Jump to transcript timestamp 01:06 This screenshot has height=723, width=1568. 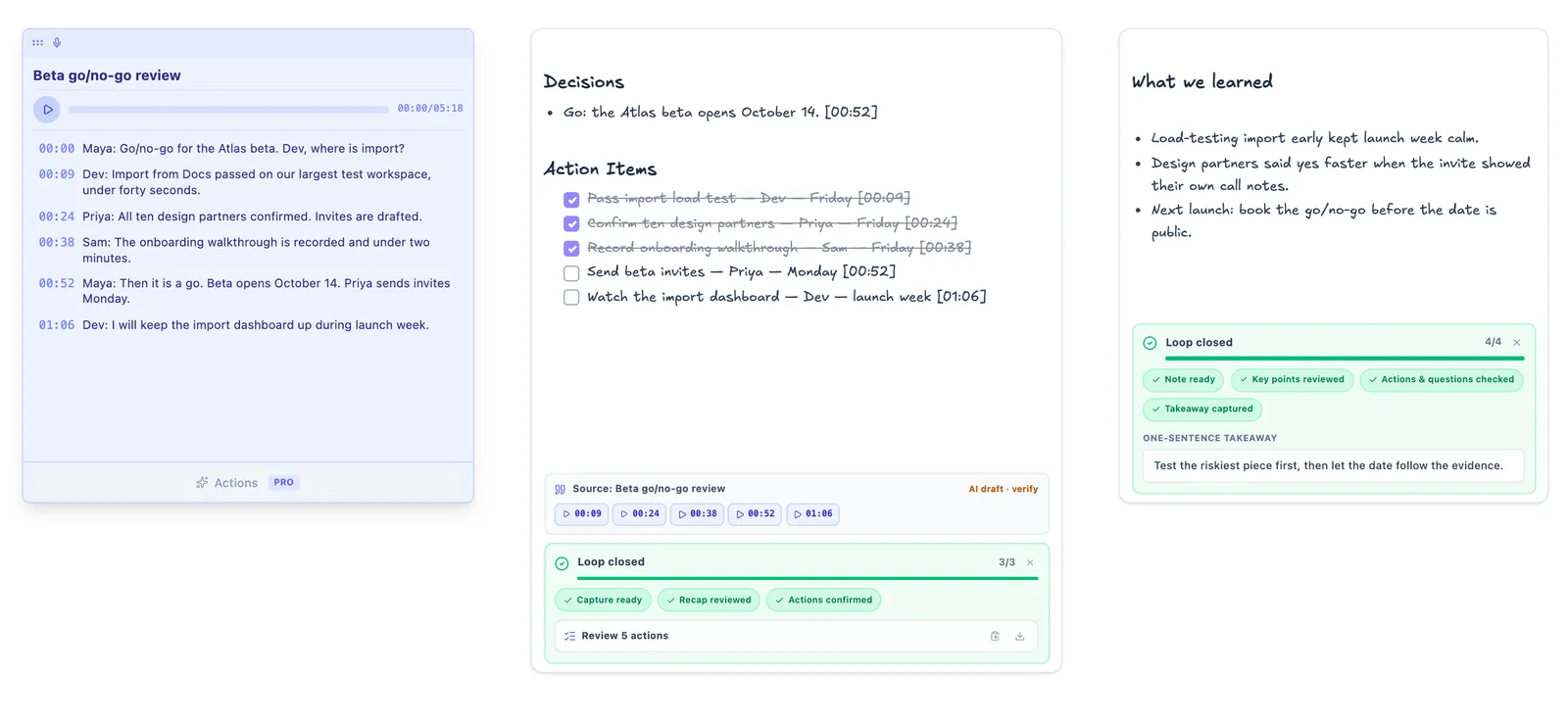57,325
